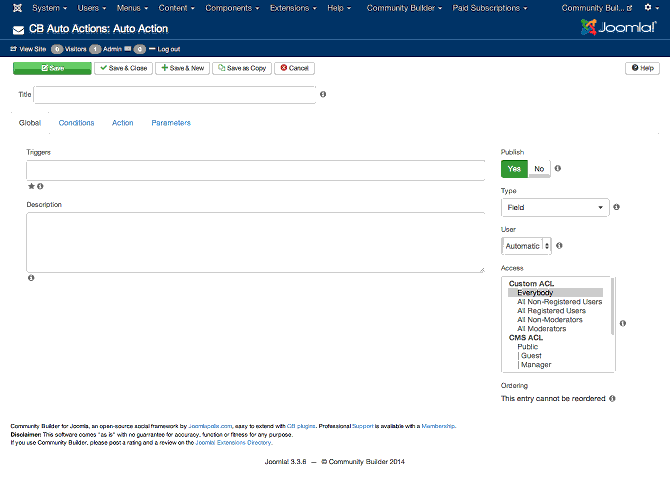Click the envelope icon next to CB Auto Actions
This screenshot has height=498, width=670.
[18, 30]
